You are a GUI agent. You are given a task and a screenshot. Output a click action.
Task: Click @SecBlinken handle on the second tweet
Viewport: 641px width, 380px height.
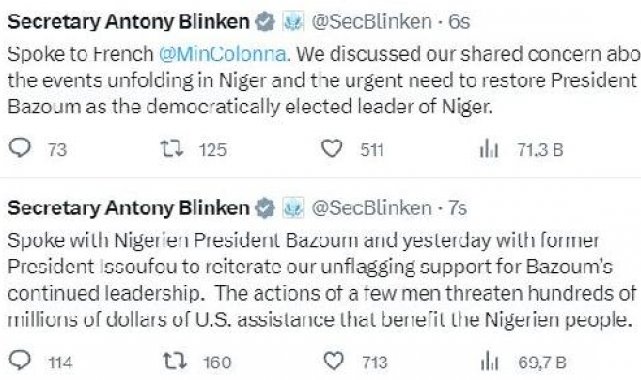click(371, 208)
